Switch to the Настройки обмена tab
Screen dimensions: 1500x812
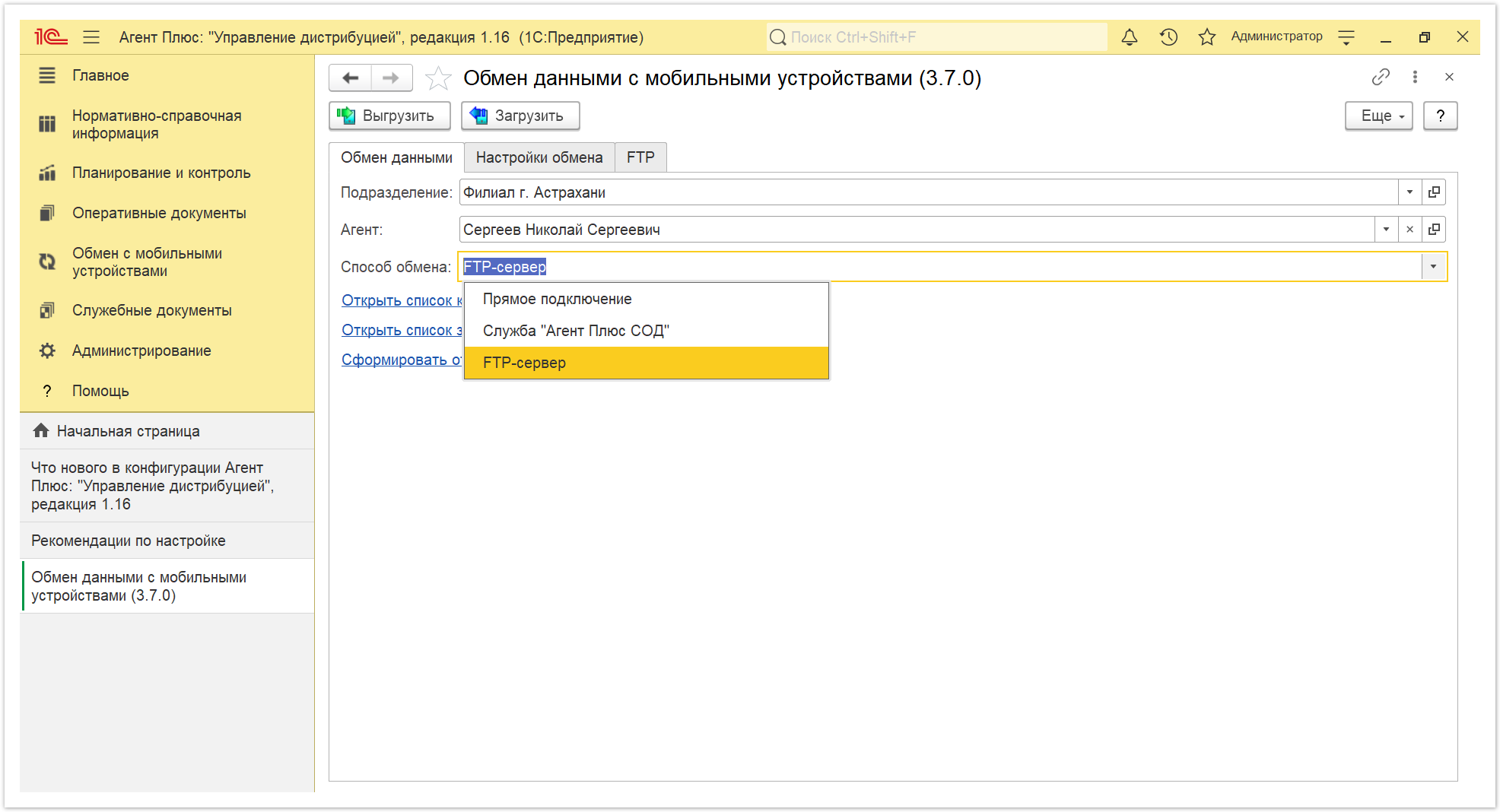point(539,157)
